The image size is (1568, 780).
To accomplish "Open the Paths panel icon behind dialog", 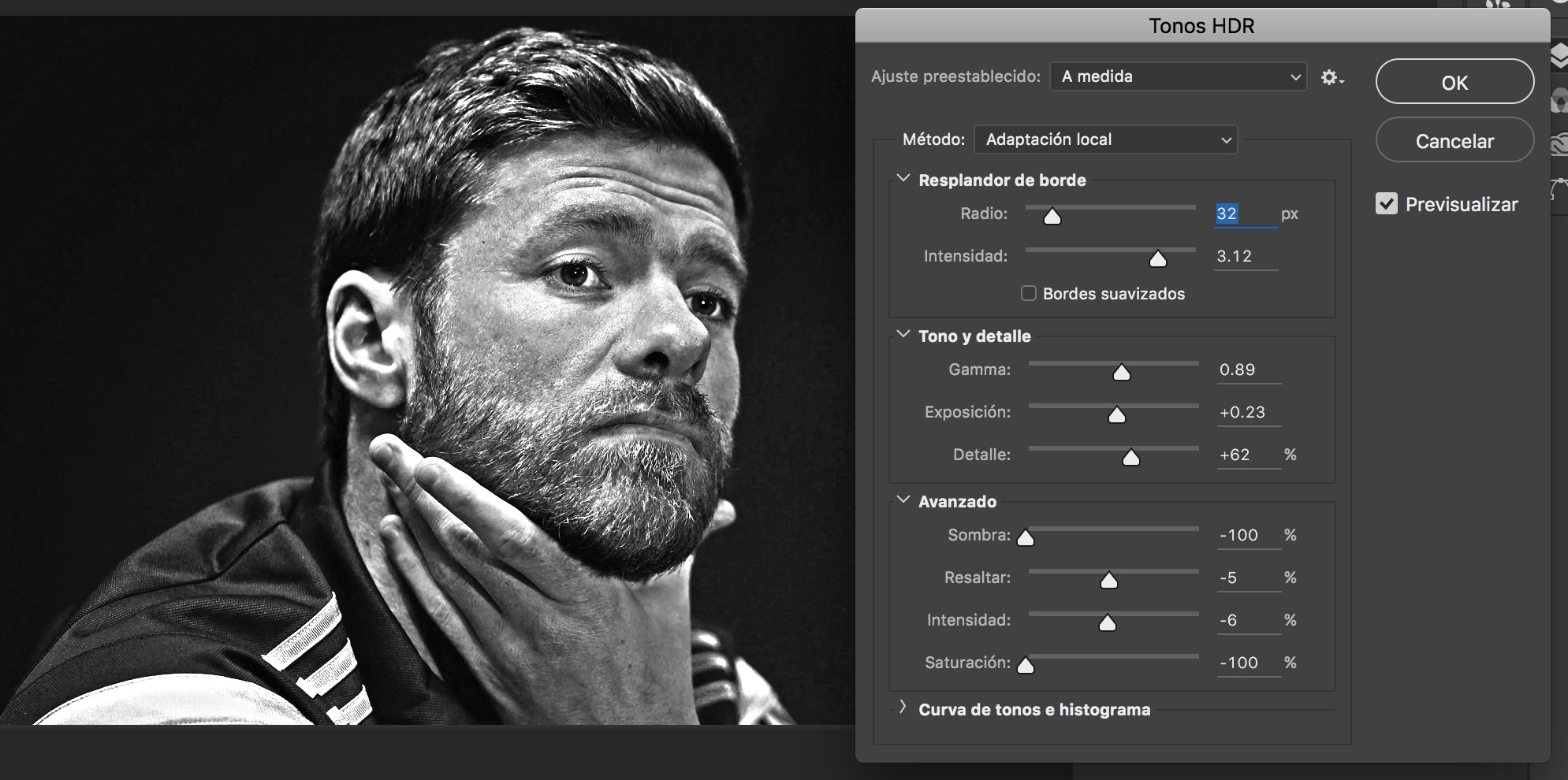I will pos(1559,189).
